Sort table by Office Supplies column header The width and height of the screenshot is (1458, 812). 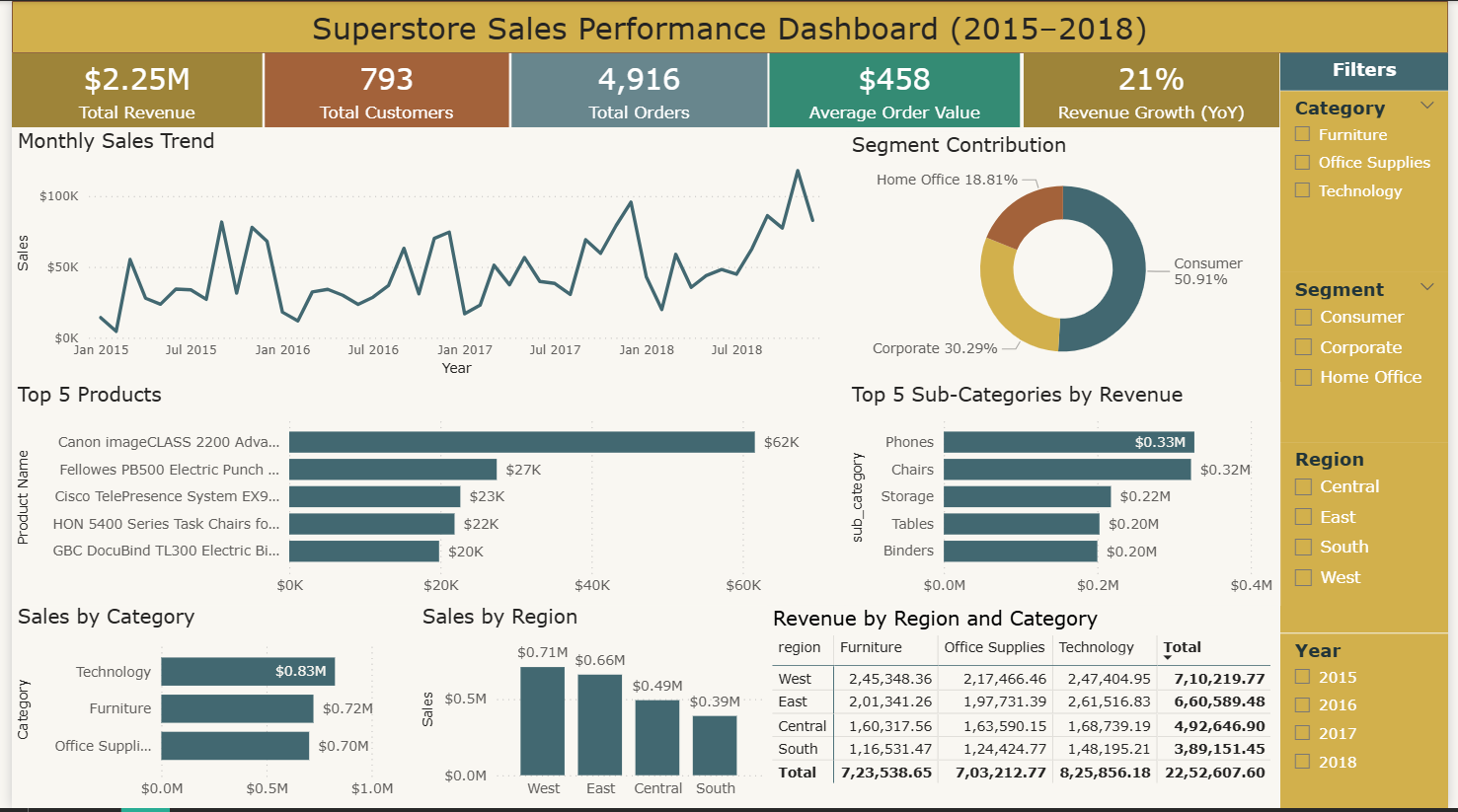point(993,647)
